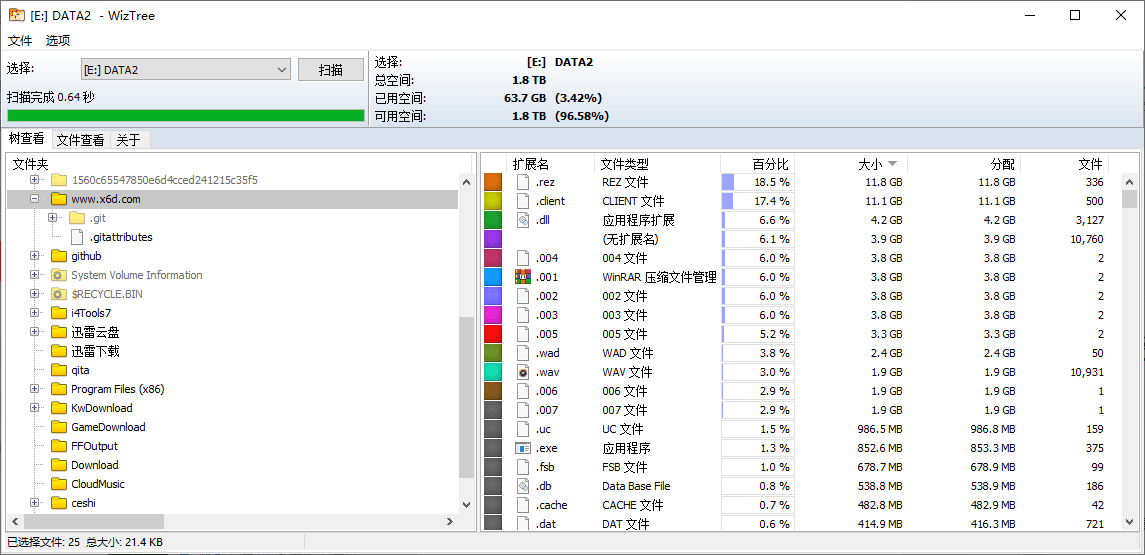Expand the github folder node

[35, 256]
